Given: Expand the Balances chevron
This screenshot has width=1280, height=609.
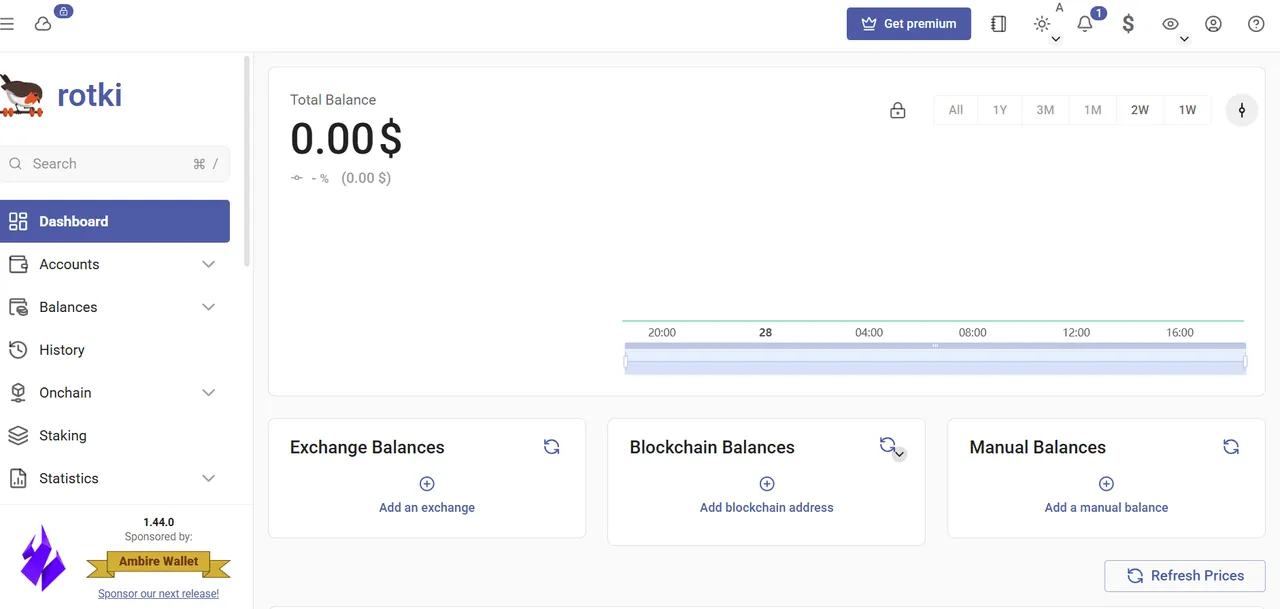Looking at the screenshot, I should [x=208, y=307].
